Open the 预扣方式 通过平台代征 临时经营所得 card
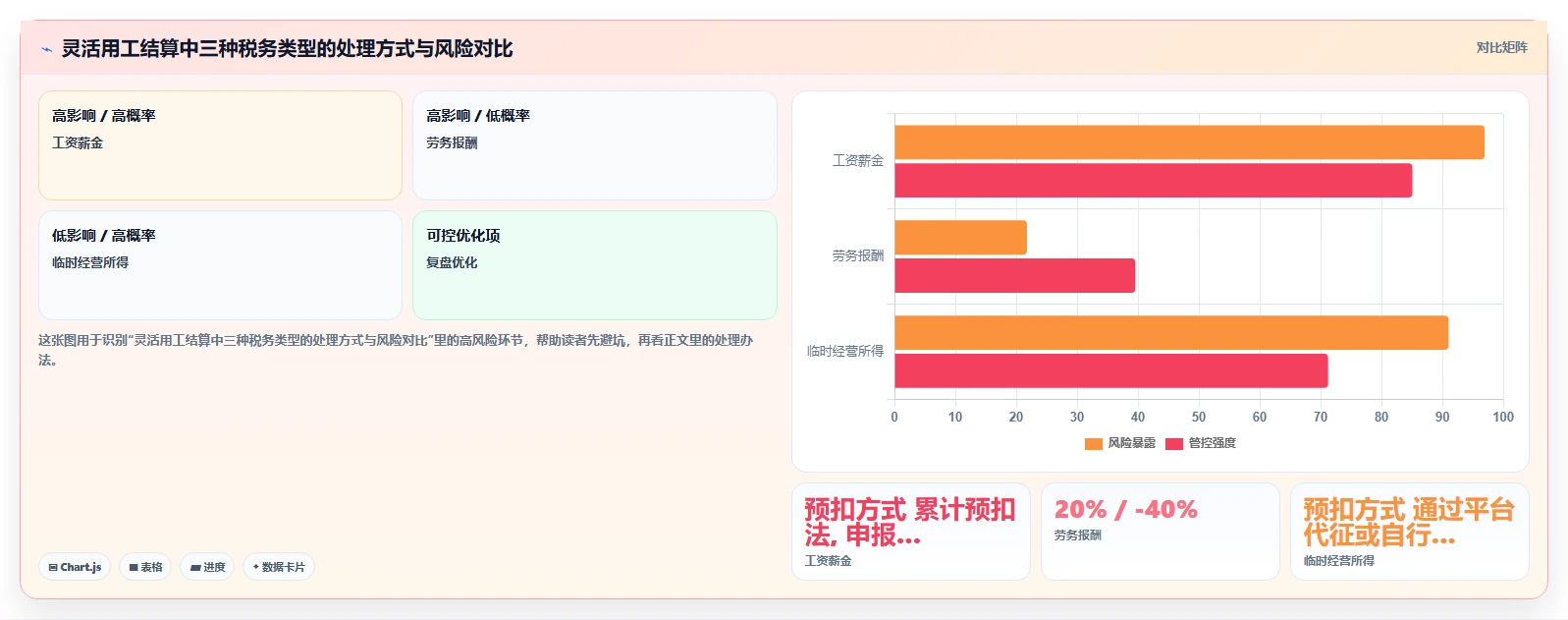Screen dimensions: 1568x620 (x=1409, y=532)
